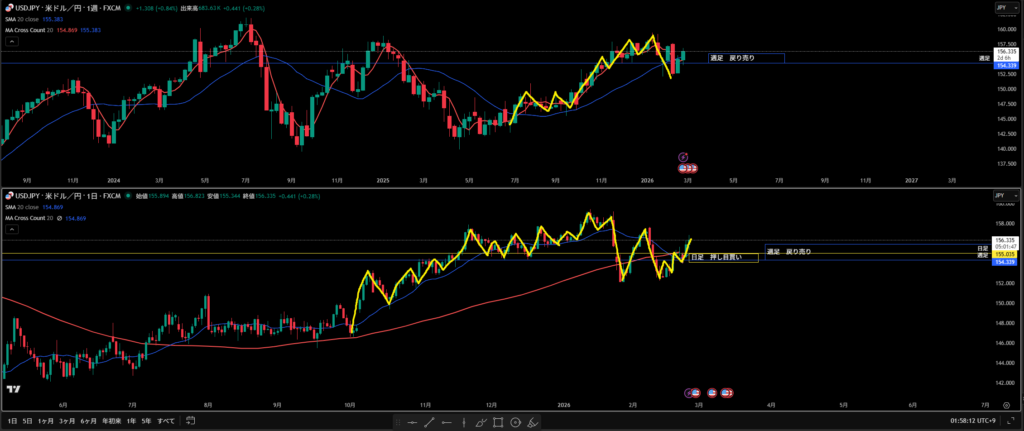This screenshot has height=431, width=1024.
Task: Select the 年初来 time range
Action: [112, 421]
